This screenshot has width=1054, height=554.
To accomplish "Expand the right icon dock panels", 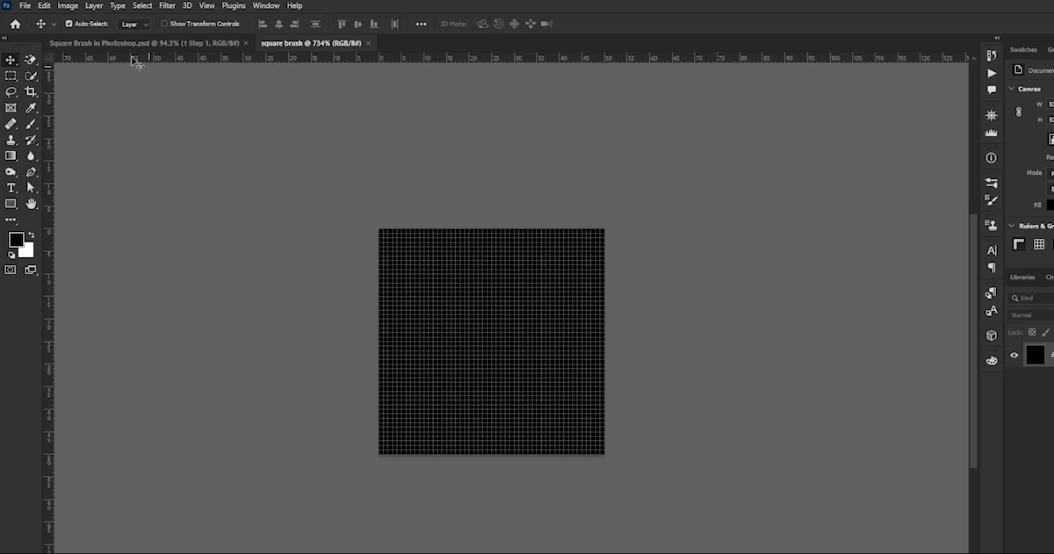I will tap(997, 38).
